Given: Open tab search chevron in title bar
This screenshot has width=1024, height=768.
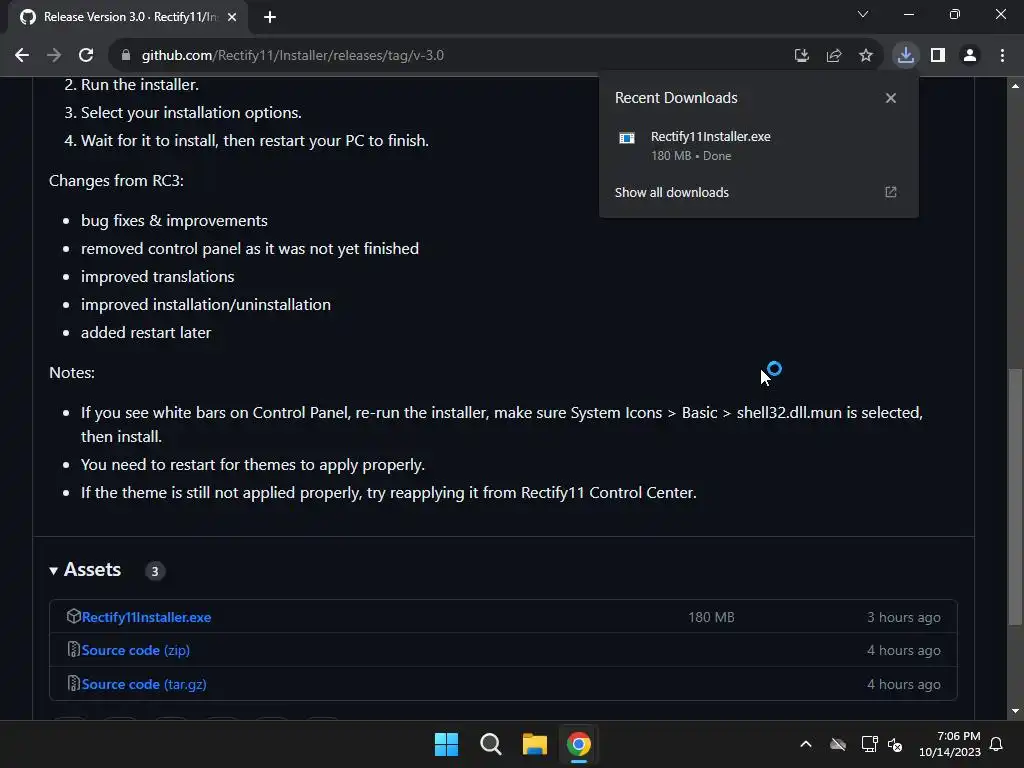Looking at the screenshot, I should 863,14.
